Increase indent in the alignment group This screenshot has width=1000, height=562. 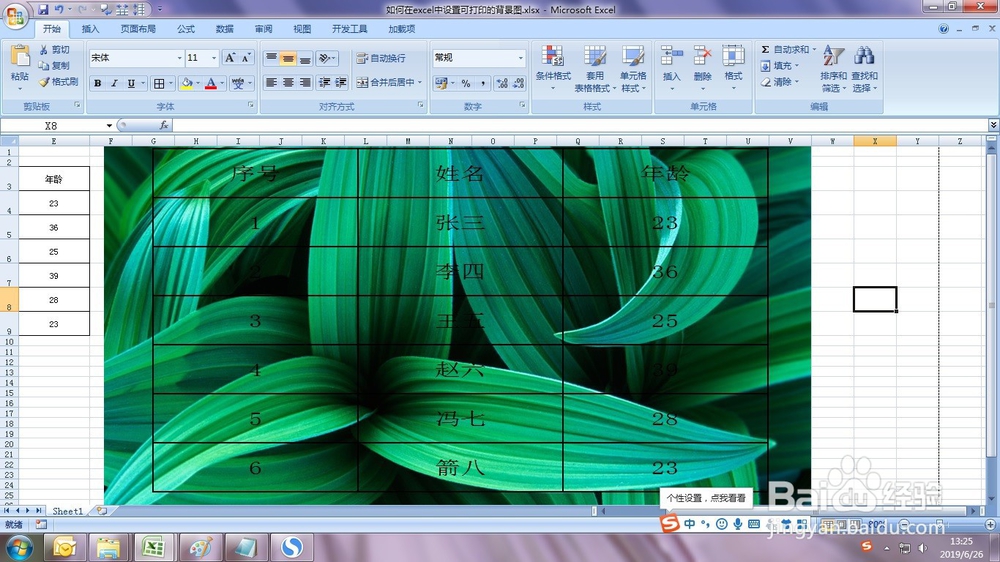coord(341,82)
